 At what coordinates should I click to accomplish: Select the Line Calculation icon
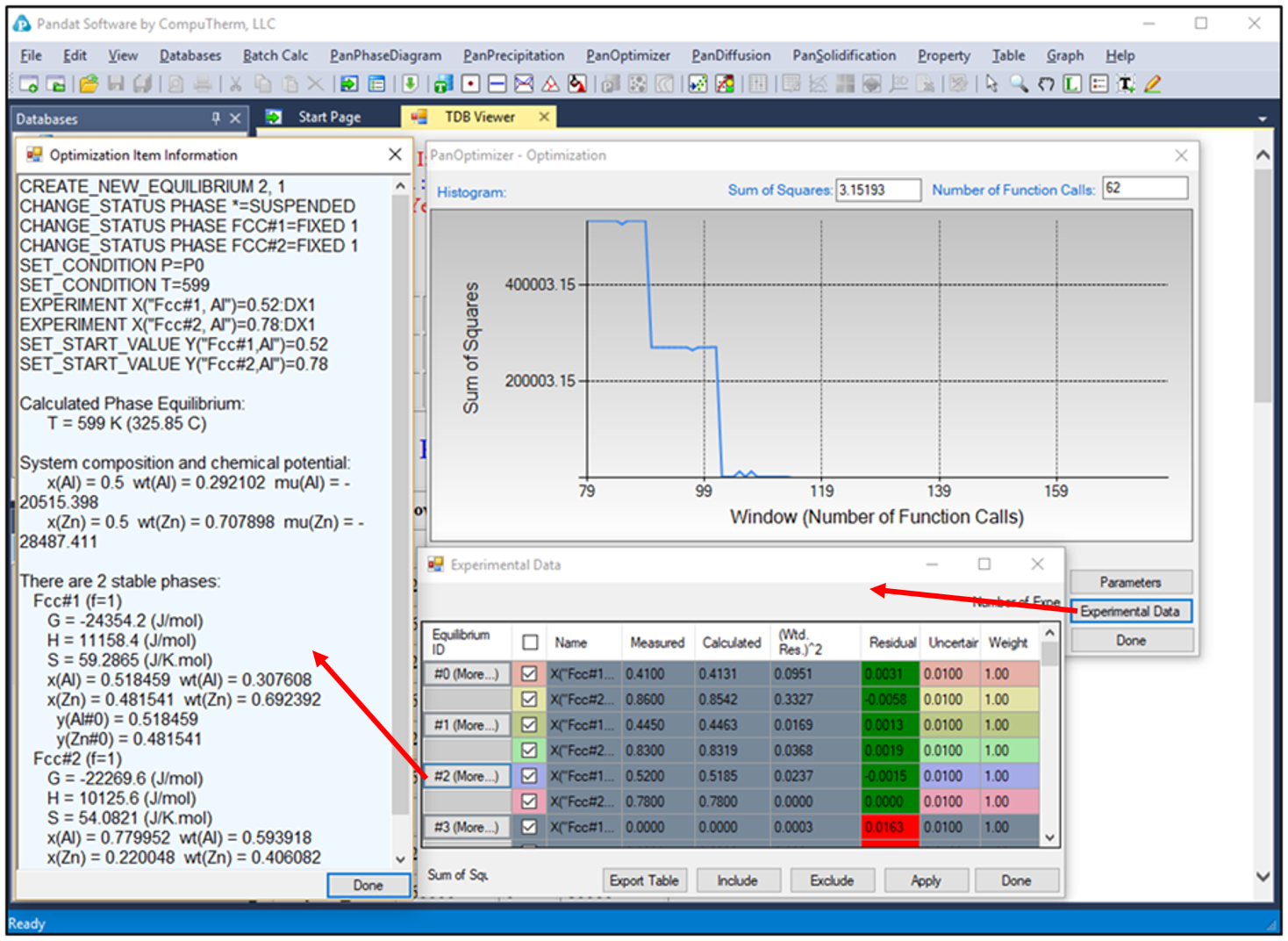click(497, 84)
